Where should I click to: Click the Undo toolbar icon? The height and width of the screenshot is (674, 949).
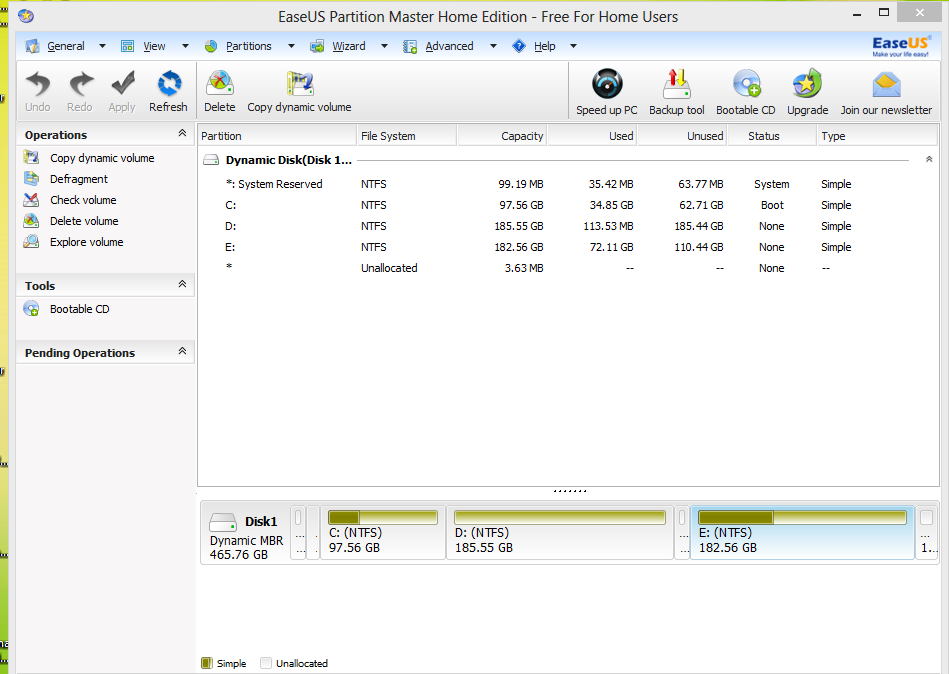click(38, 84)
